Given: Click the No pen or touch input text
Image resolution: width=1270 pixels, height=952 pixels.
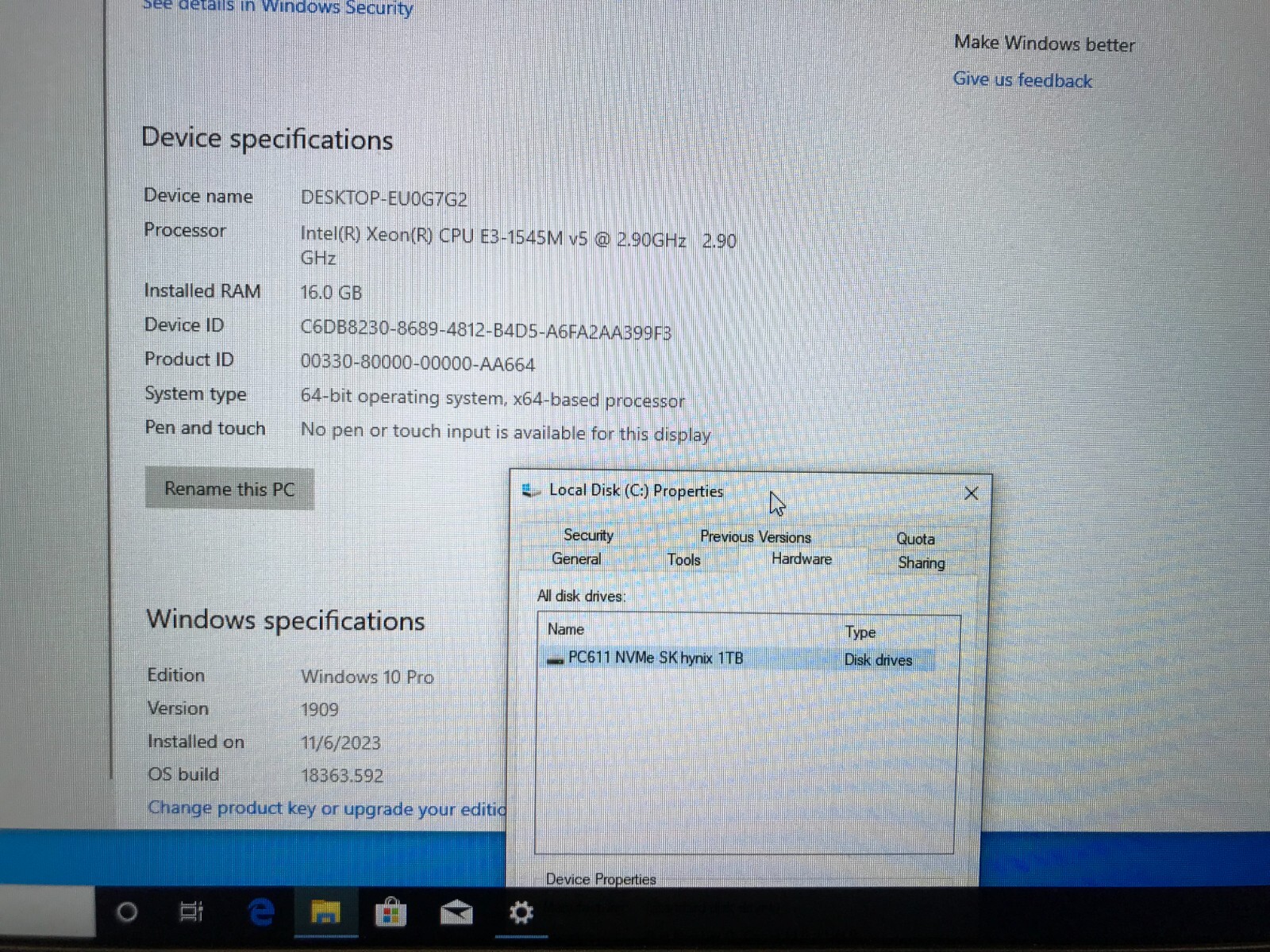Looking at the screenshot, I should point(505,432).
